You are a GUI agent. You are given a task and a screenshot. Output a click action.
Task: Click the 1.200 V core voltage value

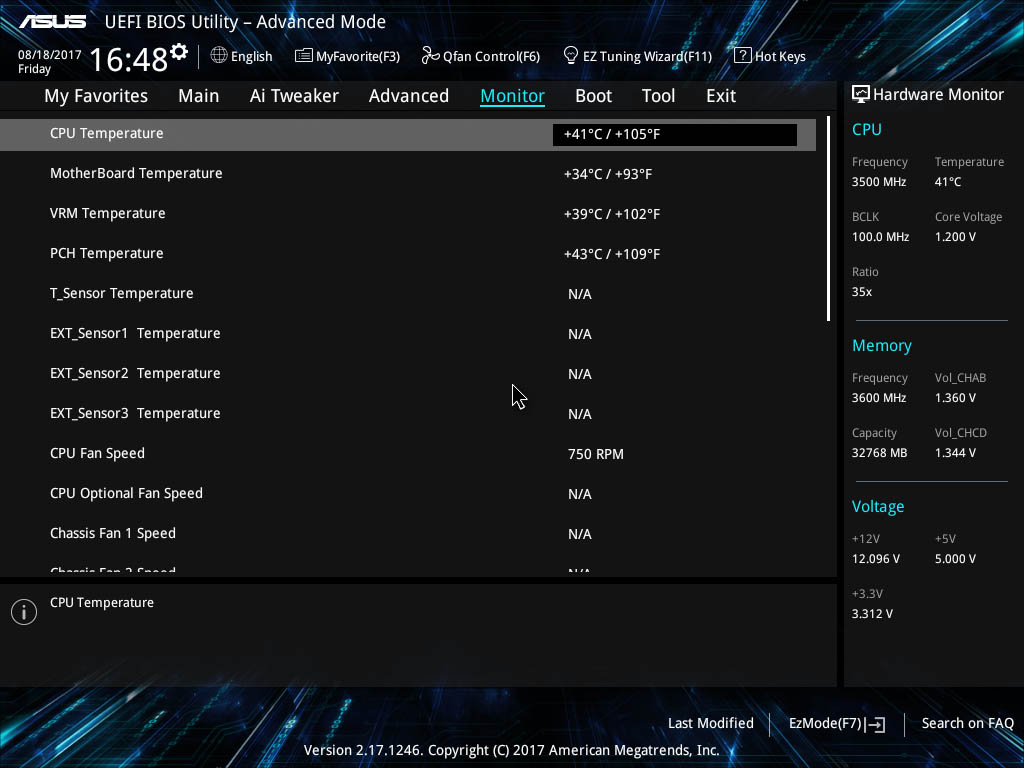[x=955, y=237]
